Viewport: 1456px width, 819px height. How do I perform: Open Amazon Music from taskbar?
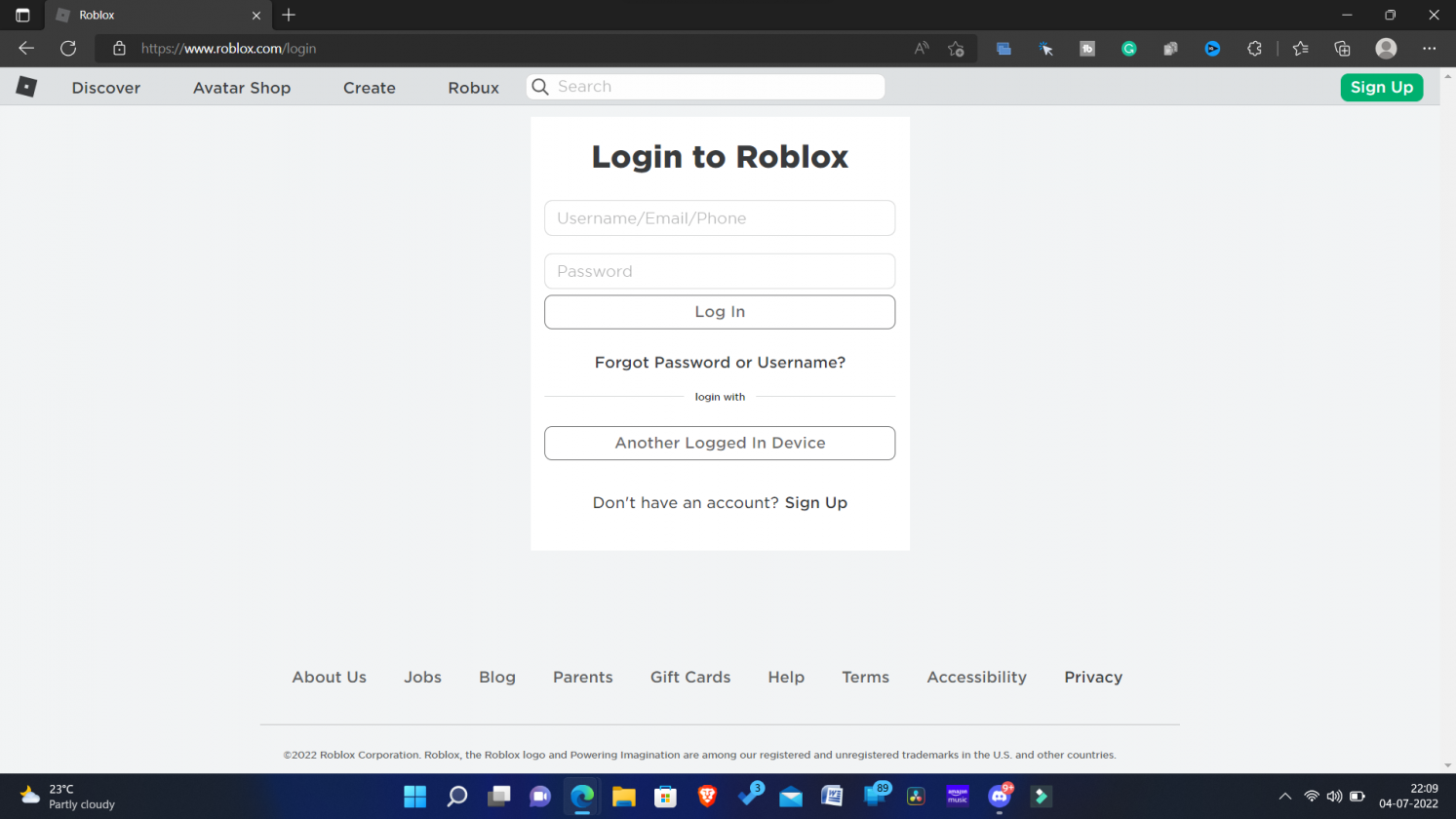point(958,797)
